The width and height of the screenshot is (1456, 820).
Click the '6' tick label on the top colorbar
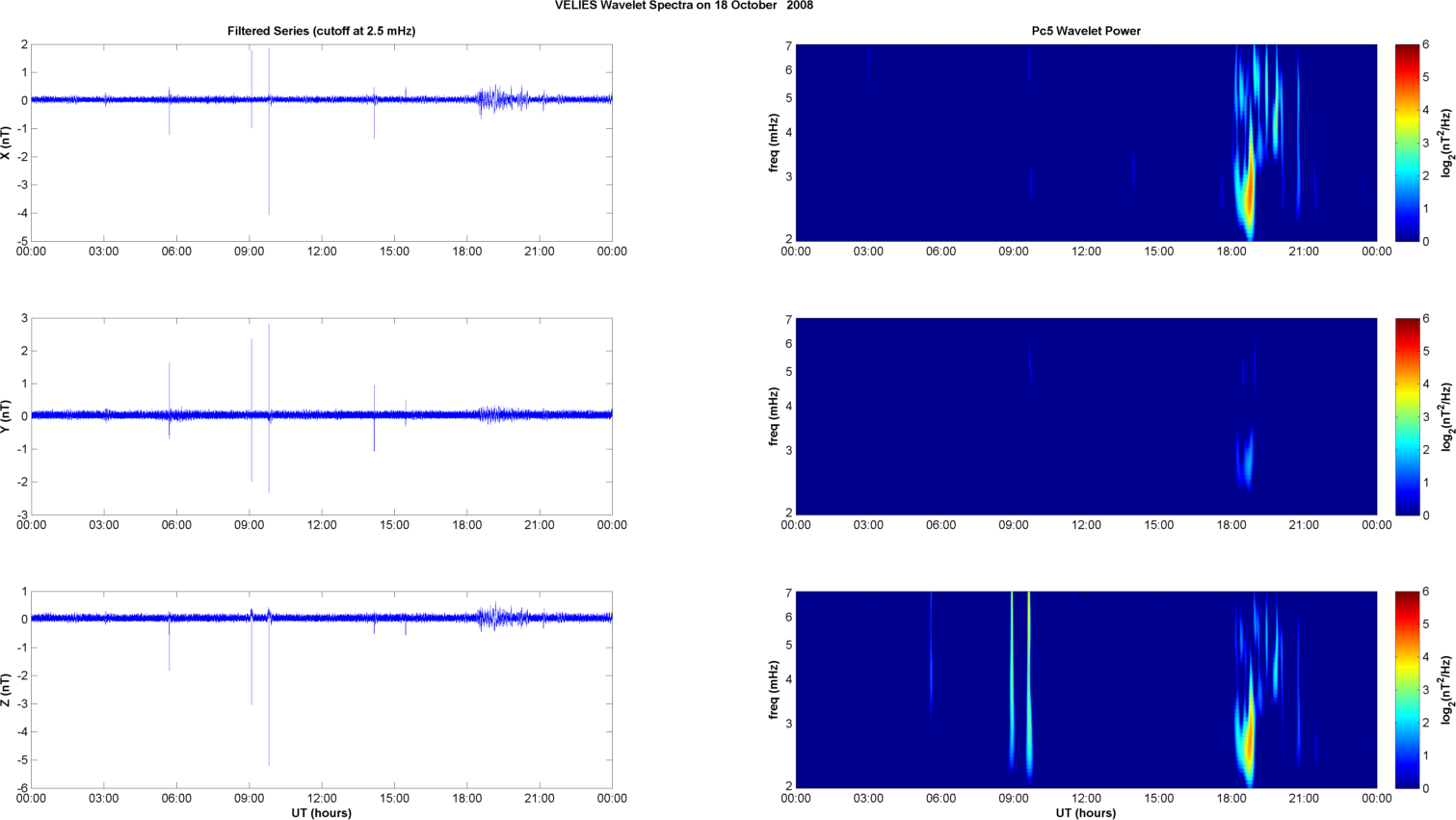coord(1426,45)
